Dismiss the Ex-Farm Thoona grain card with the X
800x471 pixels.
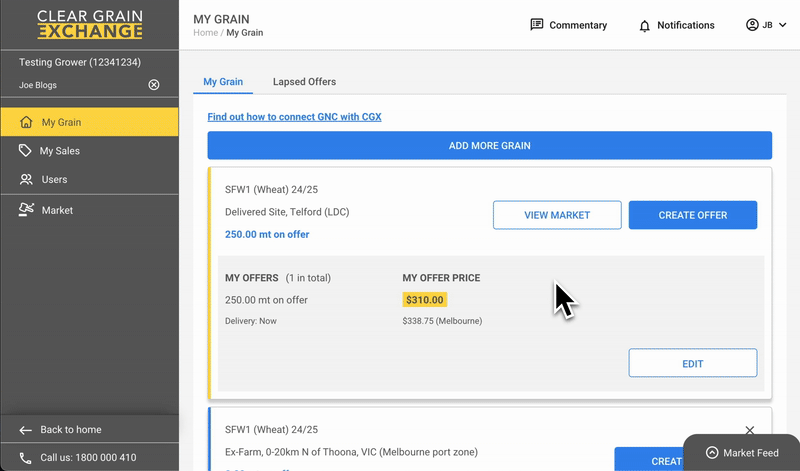point(749,430)
